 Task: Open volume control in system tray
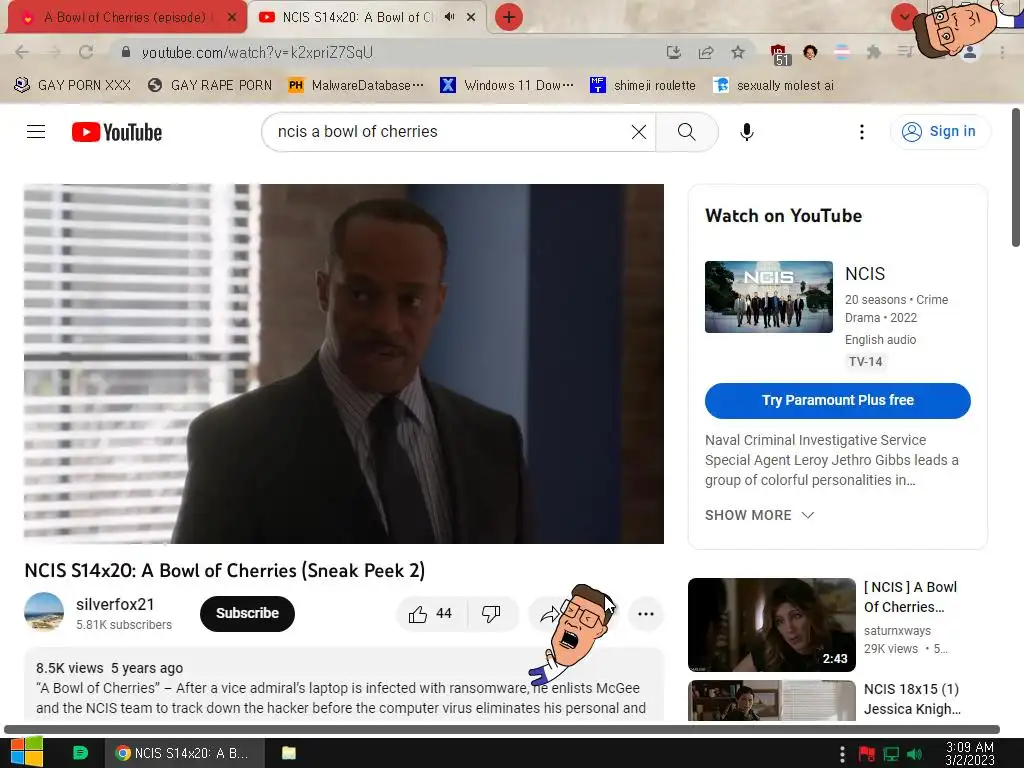pos(914,754)
